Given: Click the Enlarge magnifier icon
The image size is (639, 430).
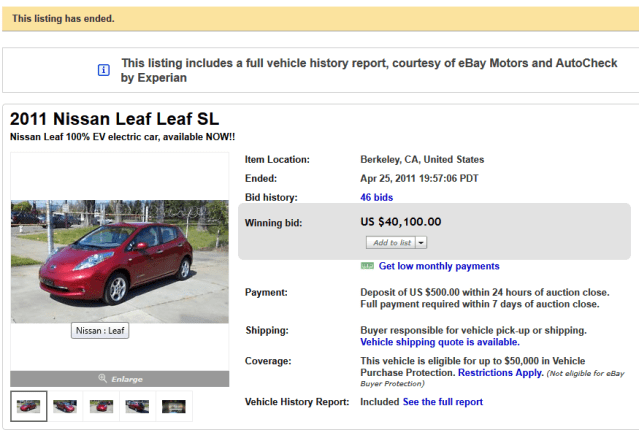Looking at the screenshot, I should (102, 379).
